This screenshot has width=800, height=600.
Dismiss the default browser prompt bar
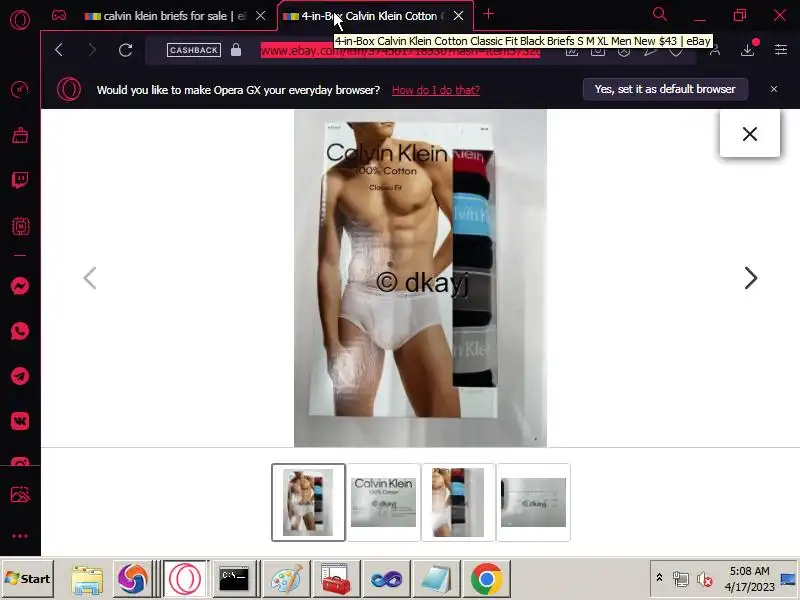pos(774,89)
